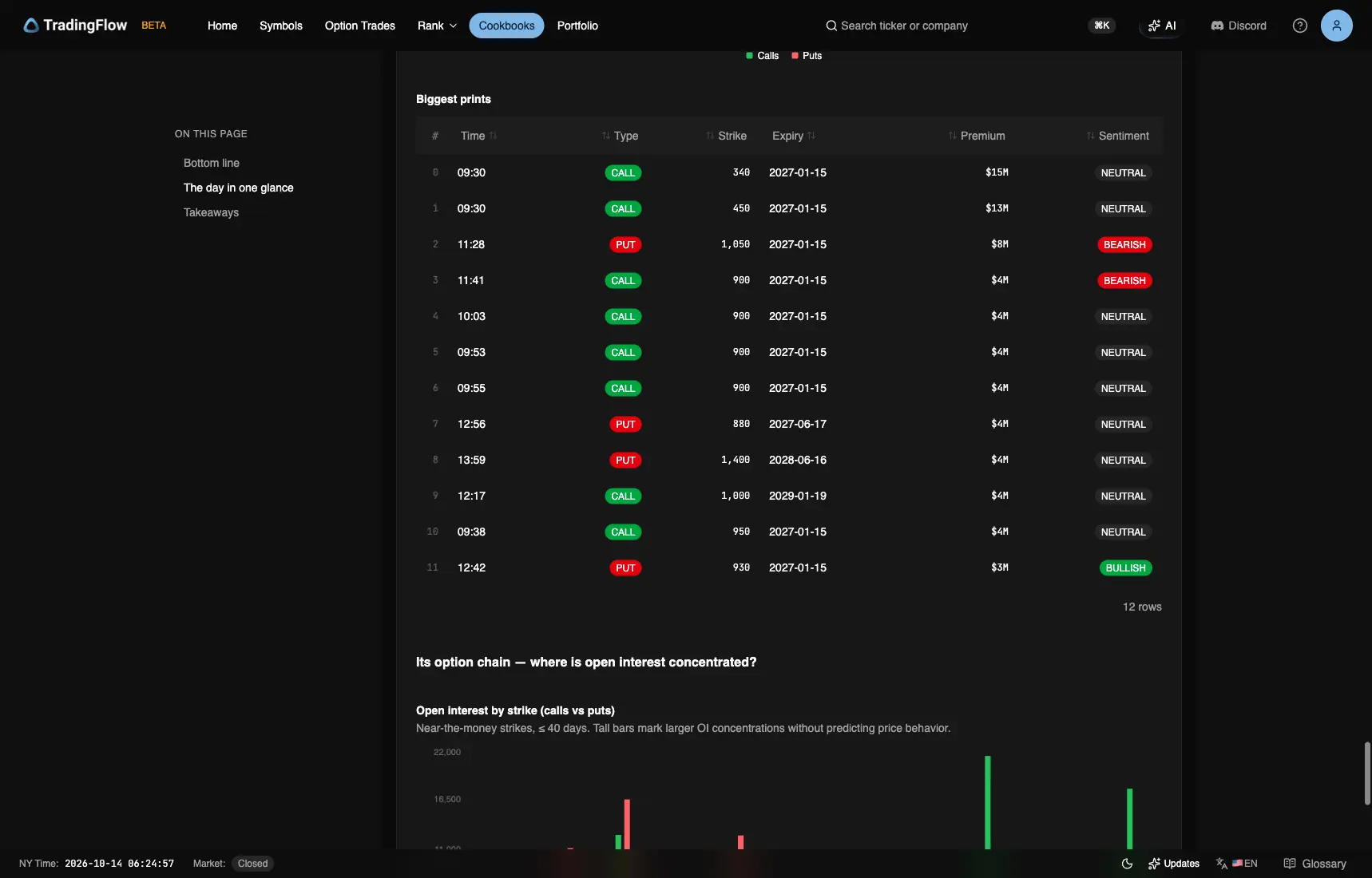Go to the Portfolio tab
The image size is (1372, 878).
point(577,26)
